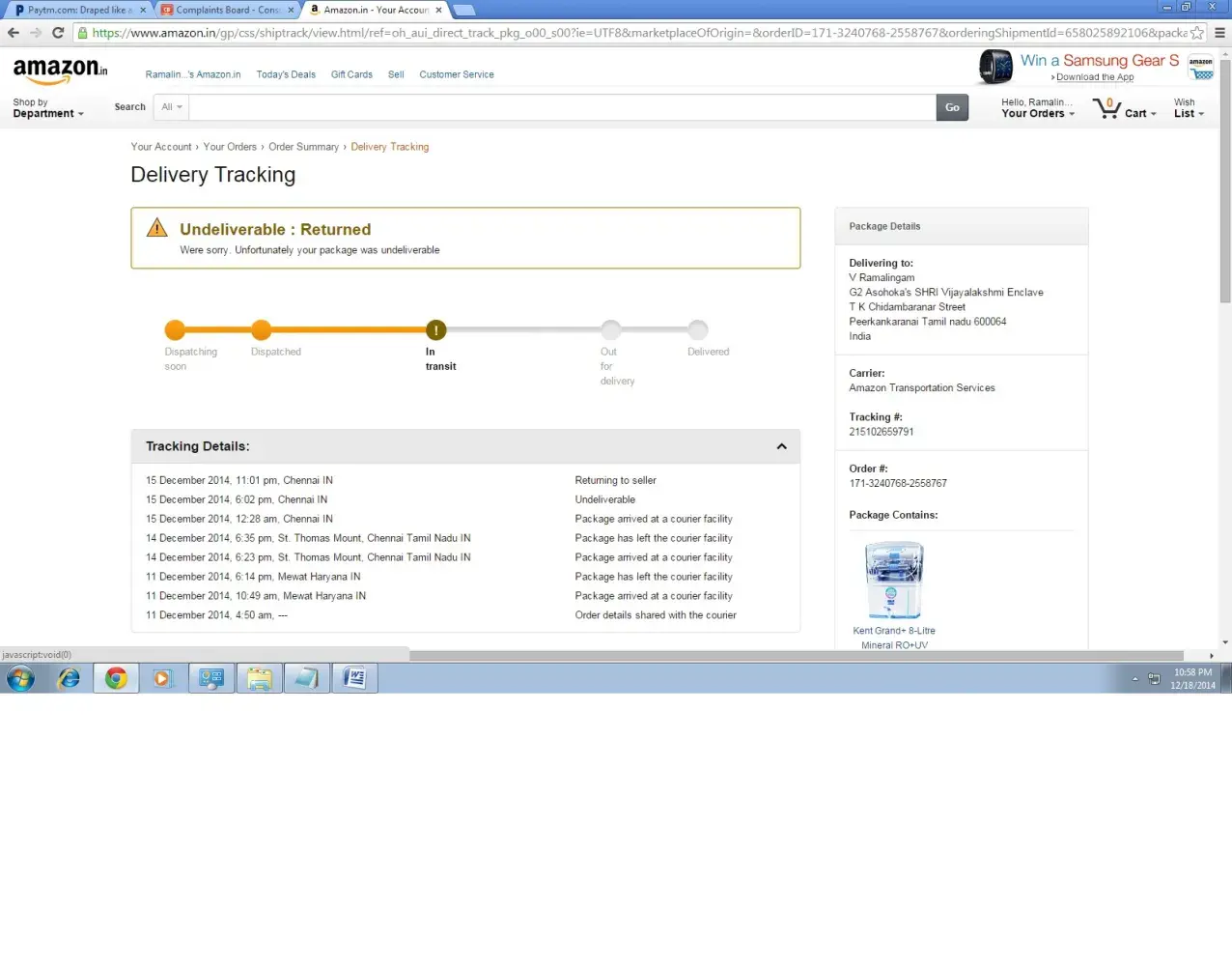Click Order Summary breadcrumb
The height and width of the screenshot is (966, 1232).
[x=303, y=147]
